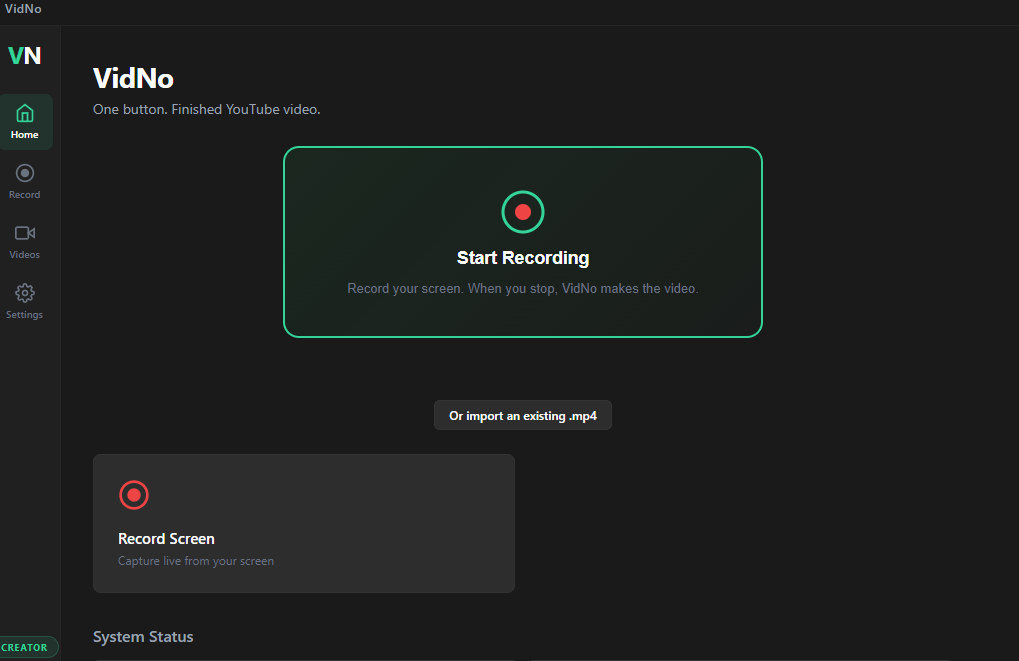1019x661 pixels.
Task: Click the VN logo at the top left
Action: point(23,56)
